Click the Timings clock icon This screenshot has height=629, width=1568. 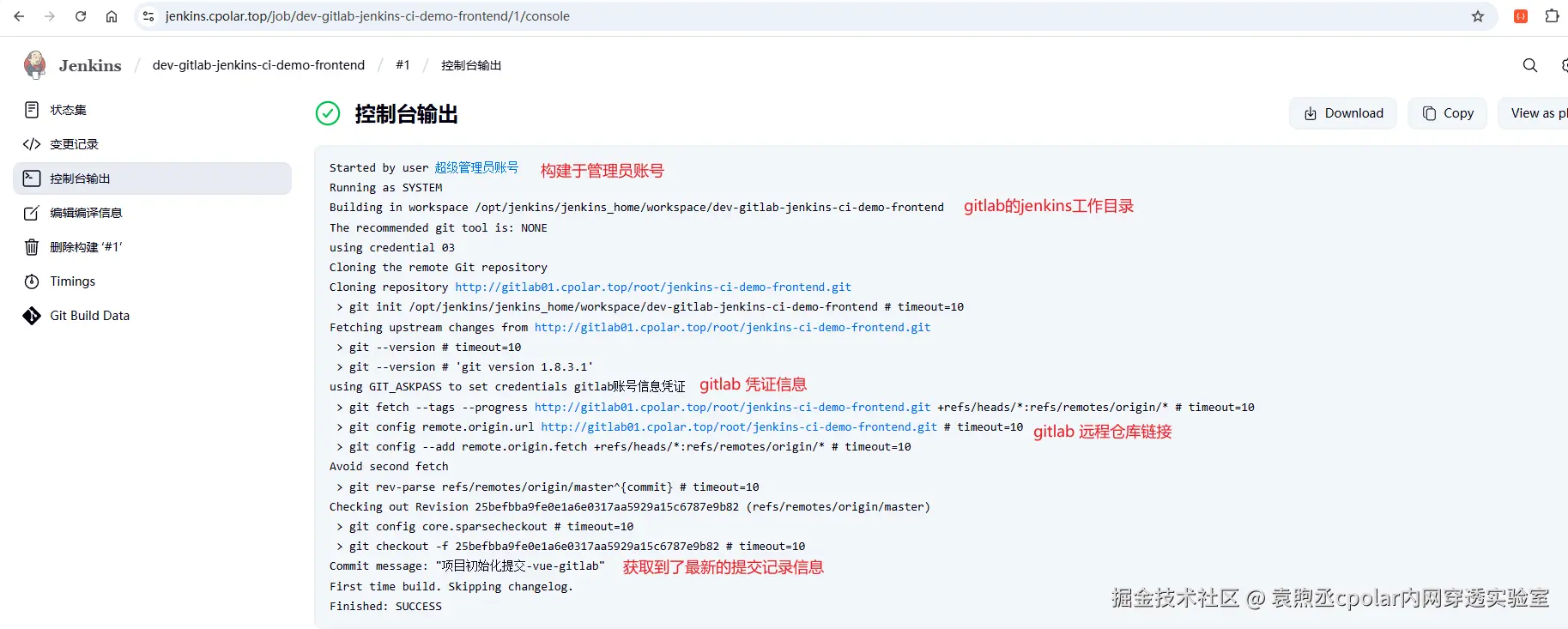[32, 281]
